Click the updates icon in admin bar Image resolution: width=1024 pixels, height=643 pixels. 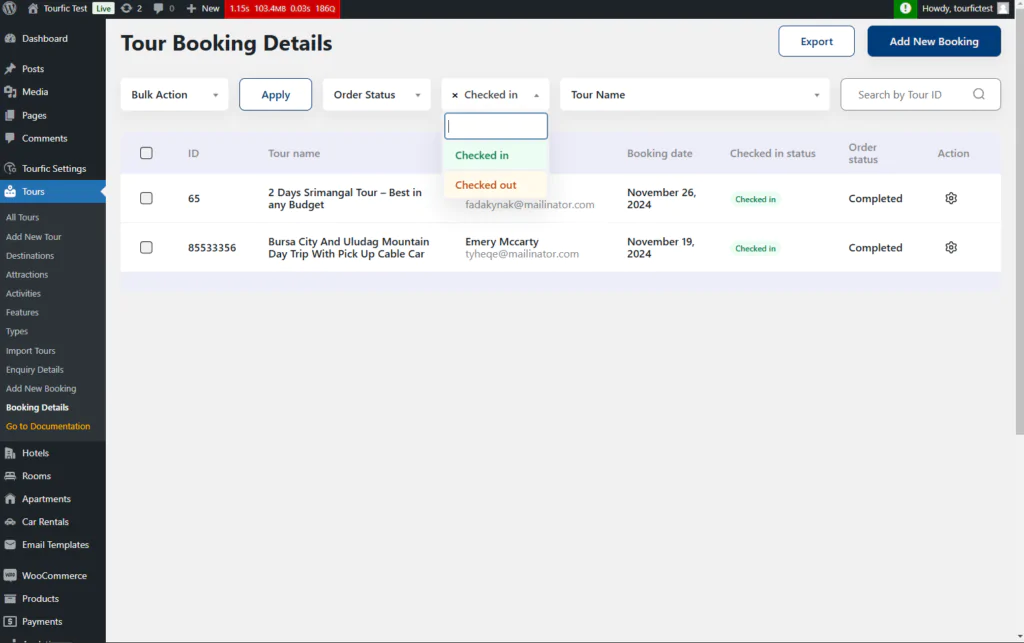(x=126, y=8)
